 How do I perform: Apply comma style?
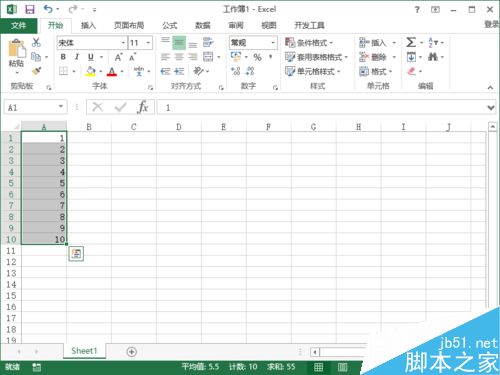tap(271, 57)
